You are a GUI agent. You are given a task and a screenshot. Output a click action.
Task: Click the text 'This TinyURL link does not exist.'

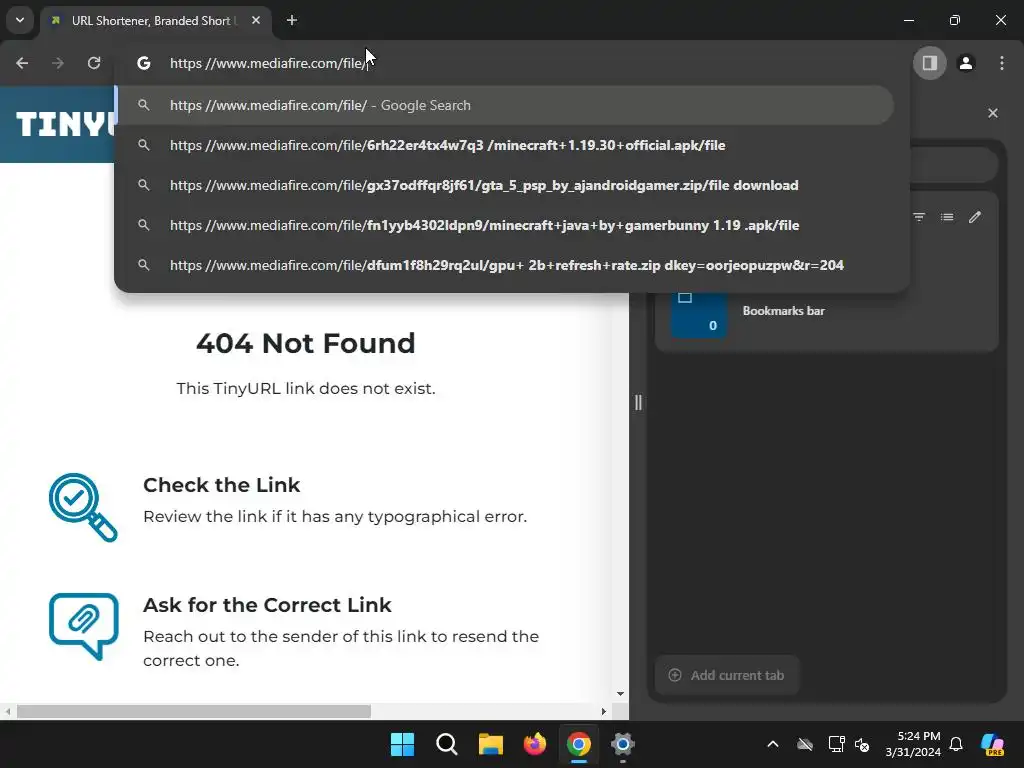(306, 389)
